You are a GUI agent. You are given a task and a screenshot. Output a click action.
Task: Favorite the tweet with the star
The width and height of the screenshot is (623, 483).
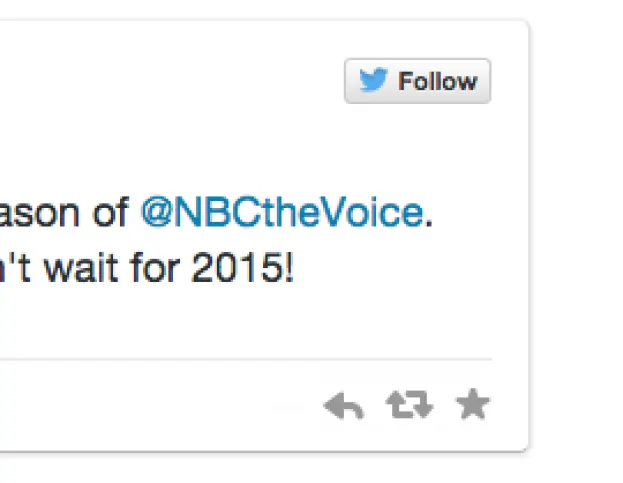472,405
